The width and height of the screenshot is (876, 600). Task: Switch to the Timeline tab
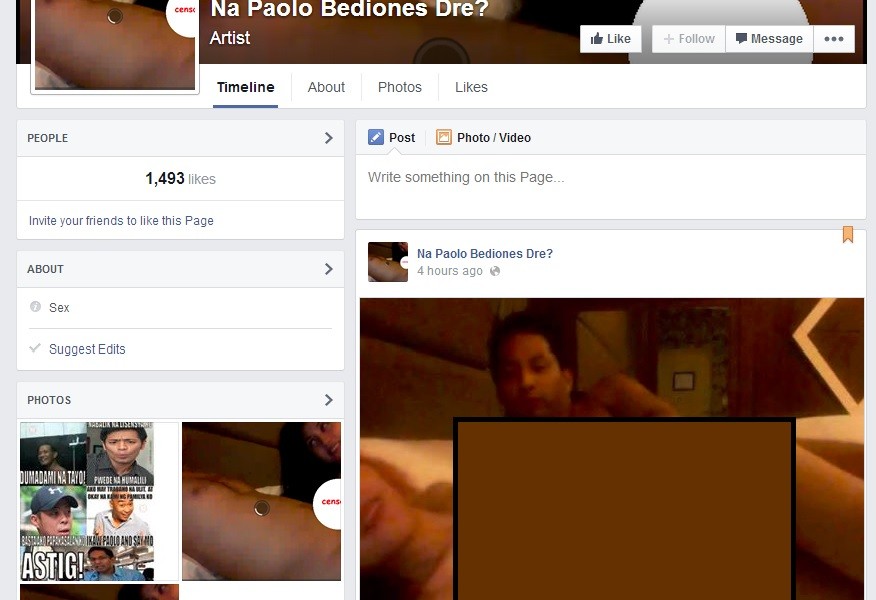(245, 87)
